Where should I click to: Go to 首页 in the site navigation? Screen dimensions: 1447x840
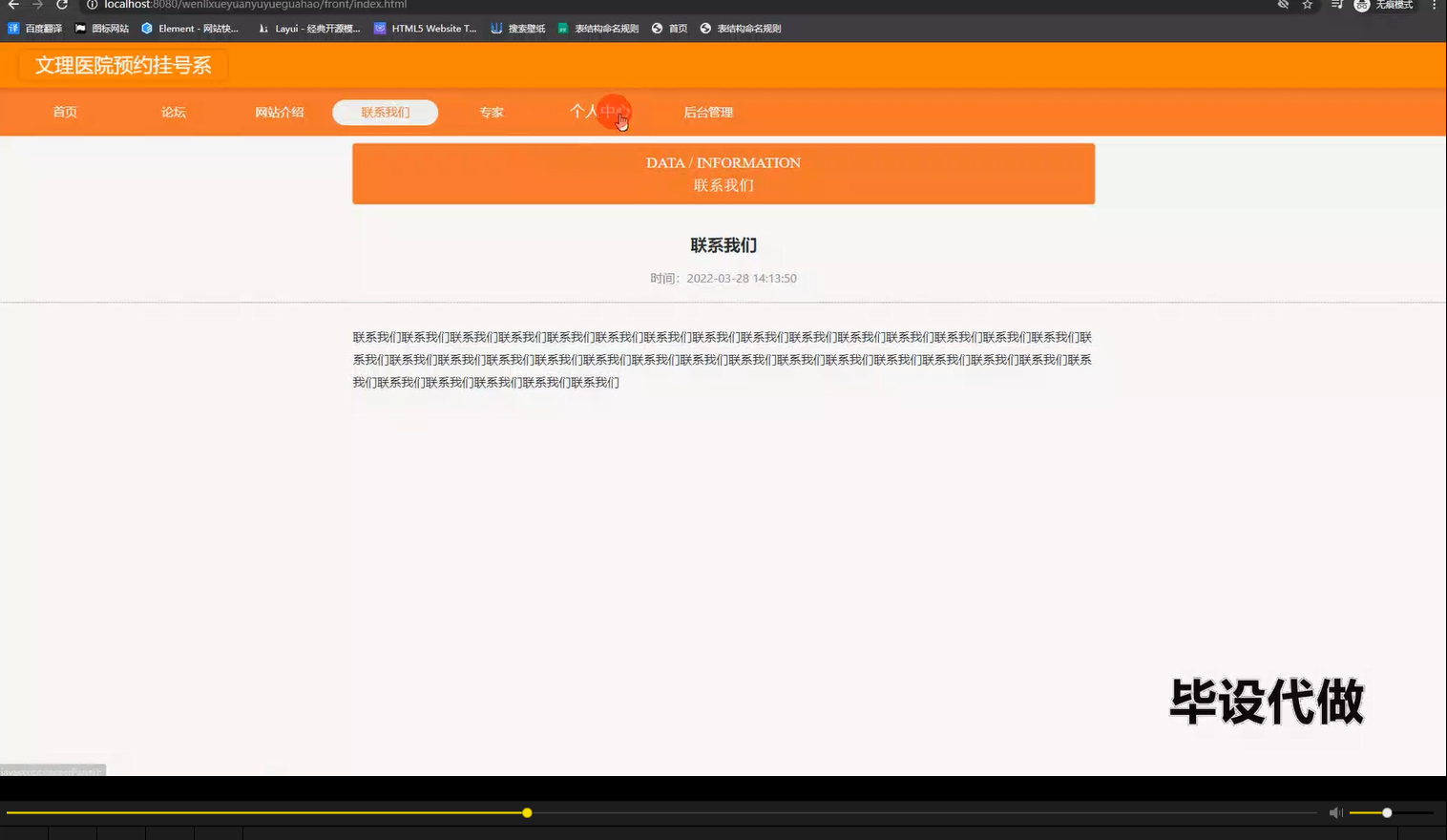[64, 112]
